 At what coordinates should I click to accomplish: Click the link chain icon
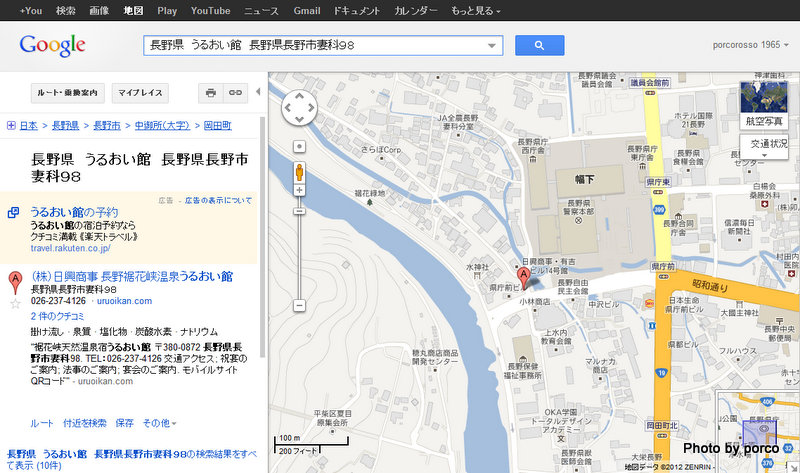pos(235,93)
